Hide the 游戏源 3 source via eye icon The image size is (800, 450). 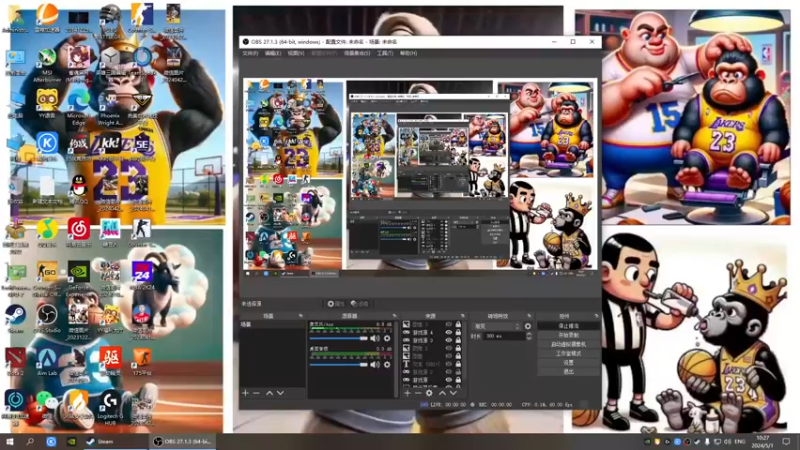(x=448, y=340)
